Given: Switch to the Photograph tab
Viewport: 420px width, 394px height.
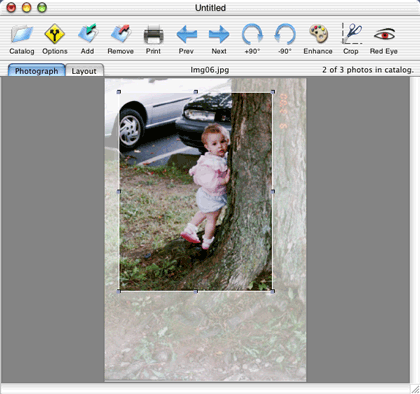Looking at the screenshot, I should click(36, 71).
